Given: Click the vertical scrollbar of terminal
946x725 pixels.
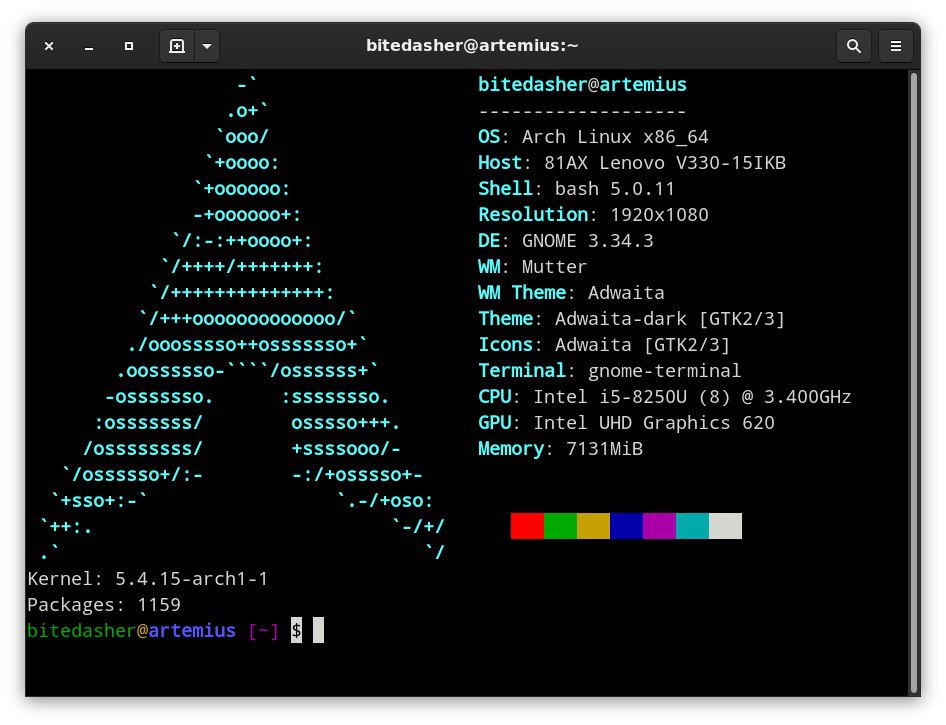Looking at the screenshot, I should tap(914, 383).
